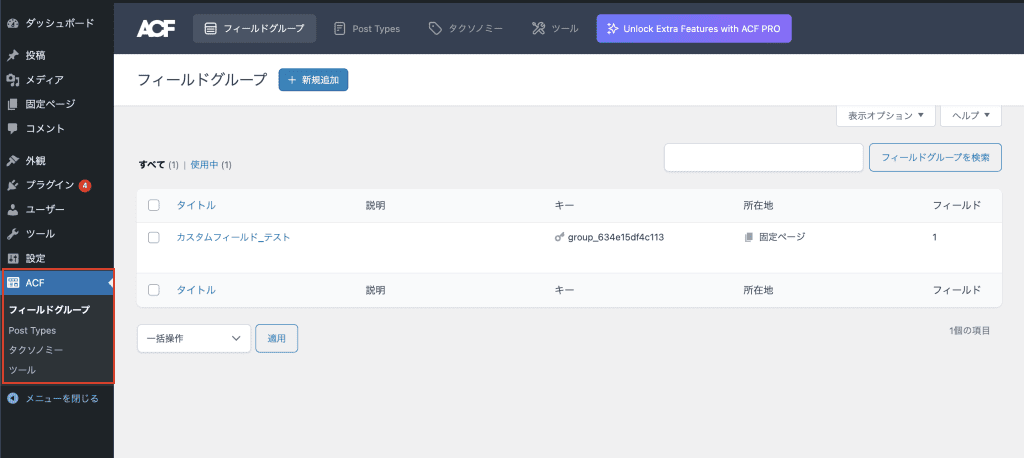Open the 一括操作 bulk actions dropdown

194,338
